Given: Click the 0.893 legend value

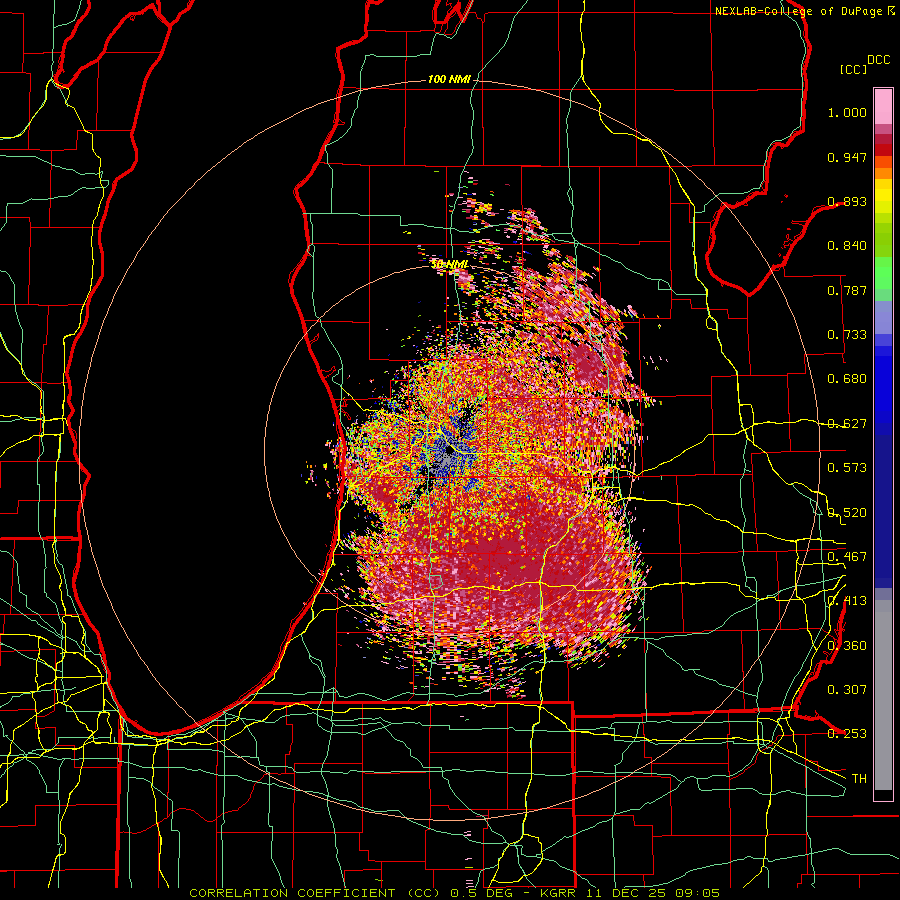Looking at the screenshot, I should coord(847,201).
